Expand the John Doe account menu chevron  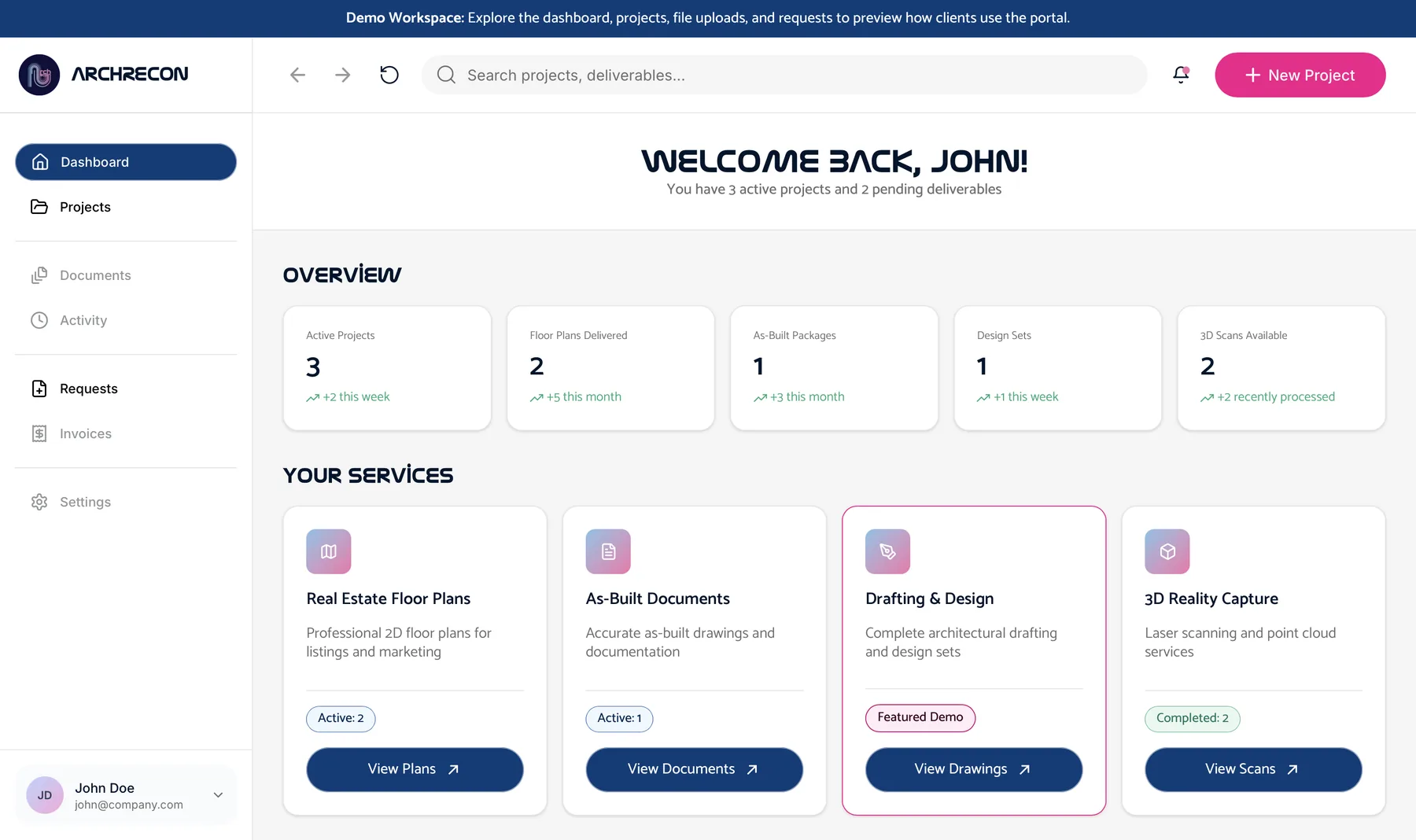coord(219,795)
